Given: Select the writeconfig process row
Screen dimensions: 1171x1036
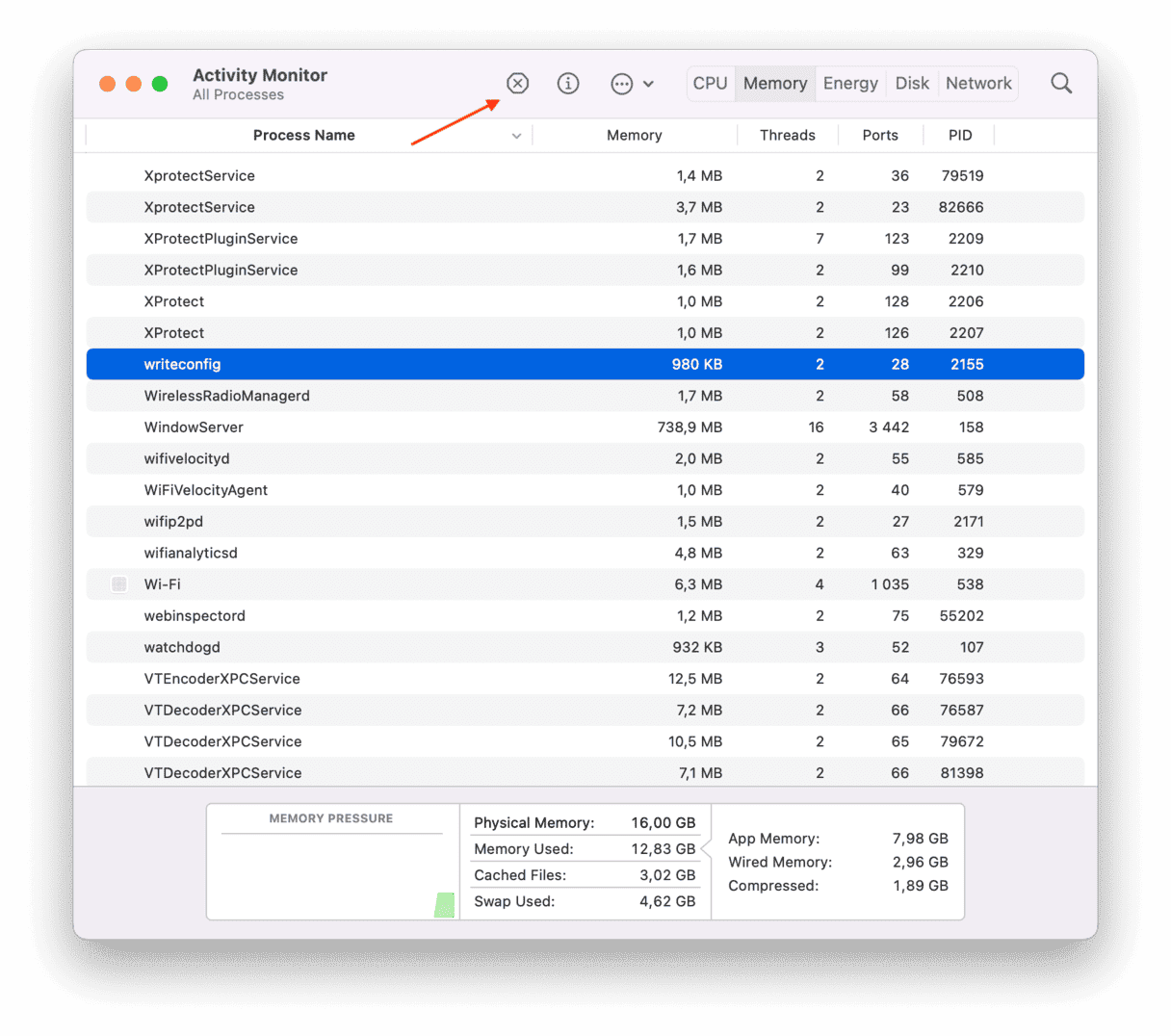Looking at the screenshot, I should coord(585,364).
